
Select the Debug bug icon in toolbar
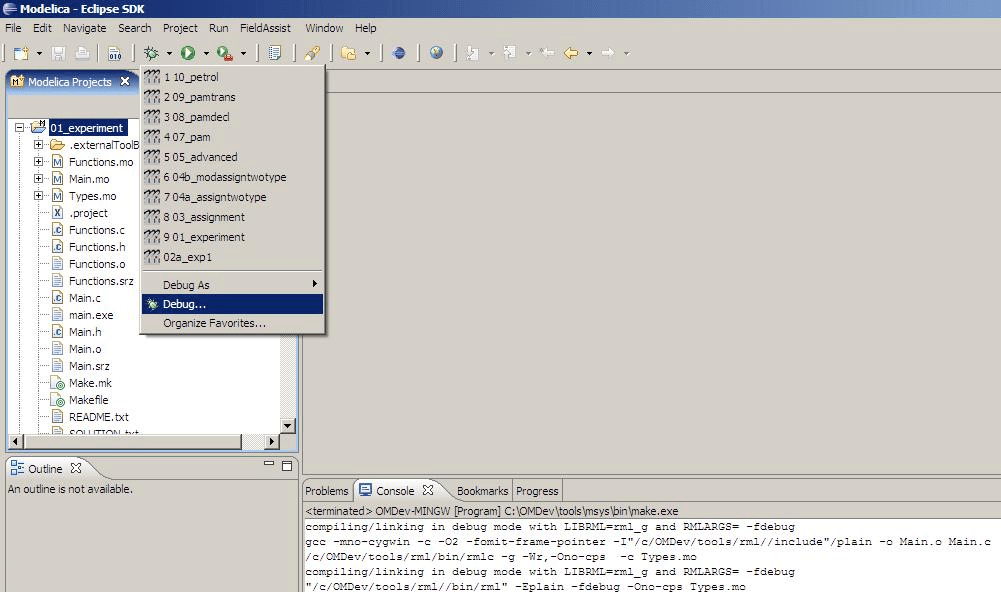[x=152, y=53]
